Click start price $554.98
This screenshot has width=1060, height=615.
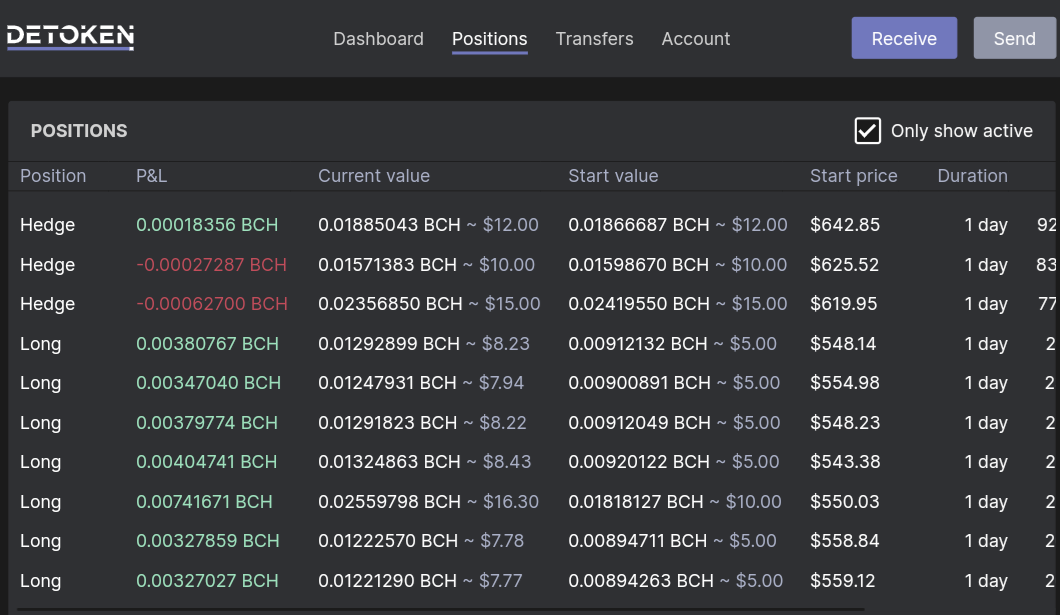[x=845, y=383]
